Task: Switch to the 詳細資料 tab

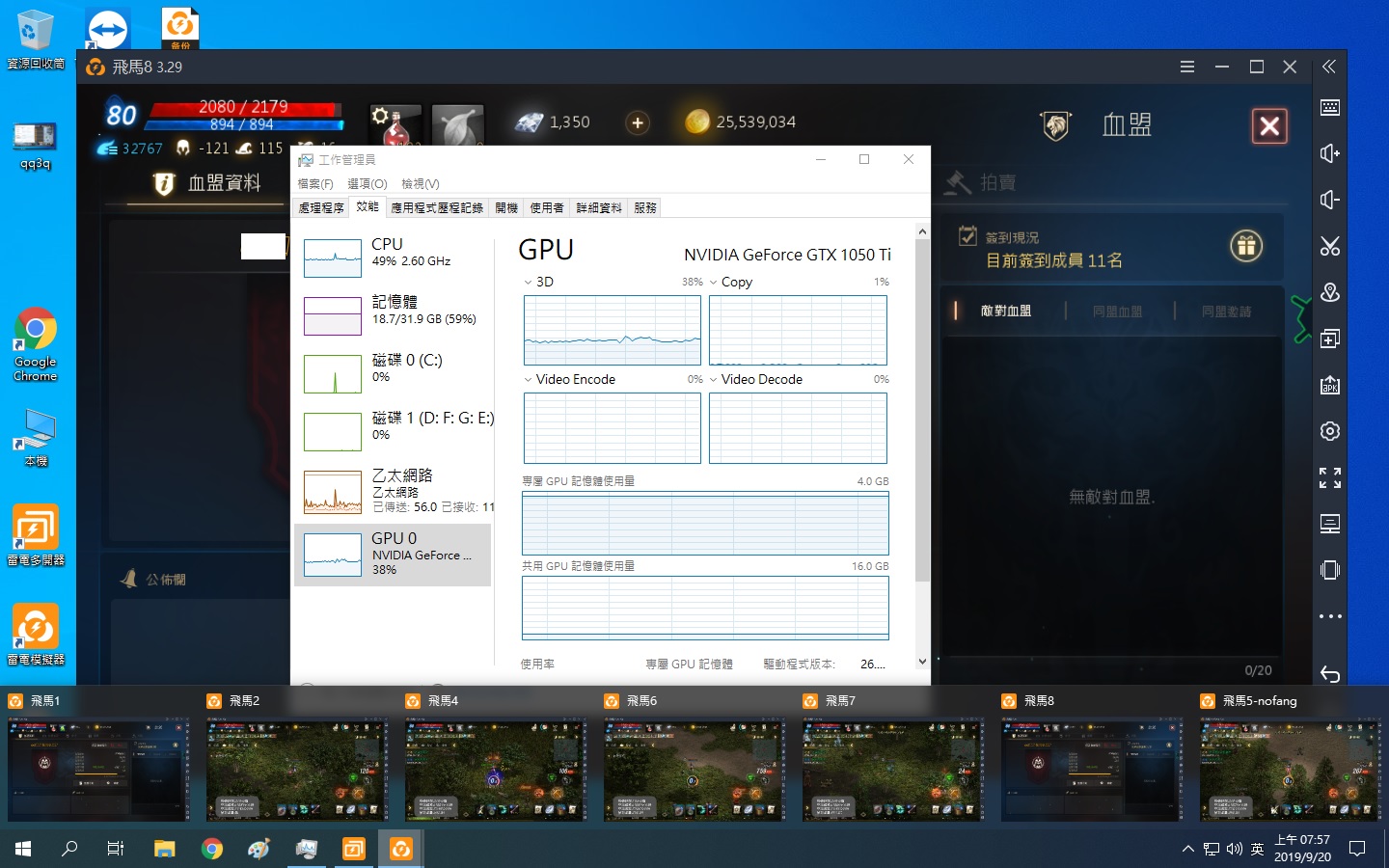Action: point(598,207)
